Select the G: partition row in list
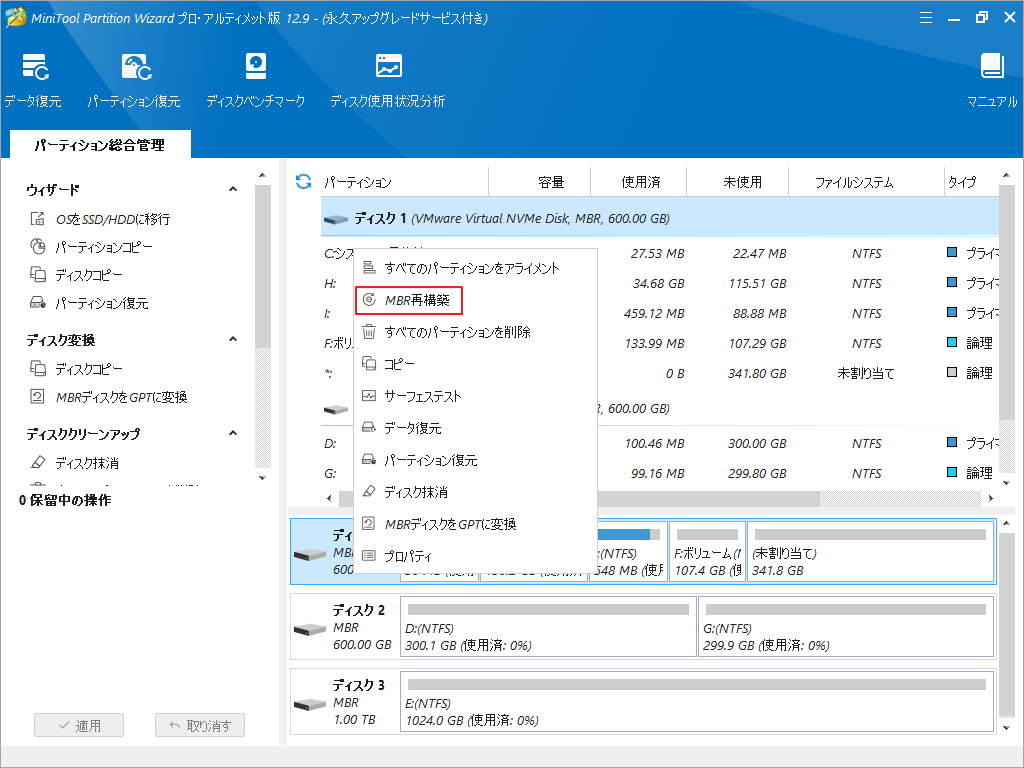The width and height of the screenshot is (1024, 768). (x=660, y=474)
